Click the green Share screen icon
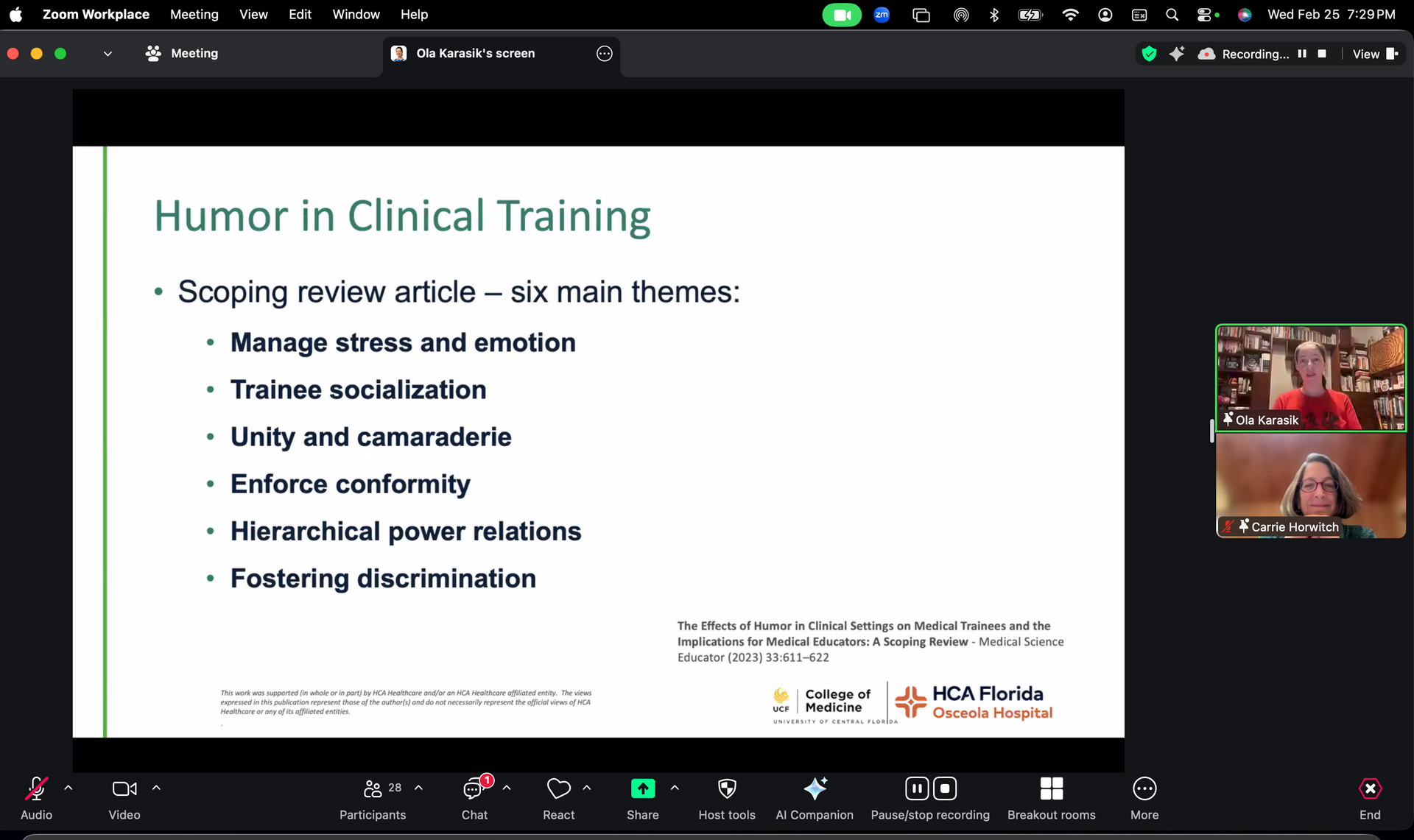The image size is (1414, 840). point(642,789)
